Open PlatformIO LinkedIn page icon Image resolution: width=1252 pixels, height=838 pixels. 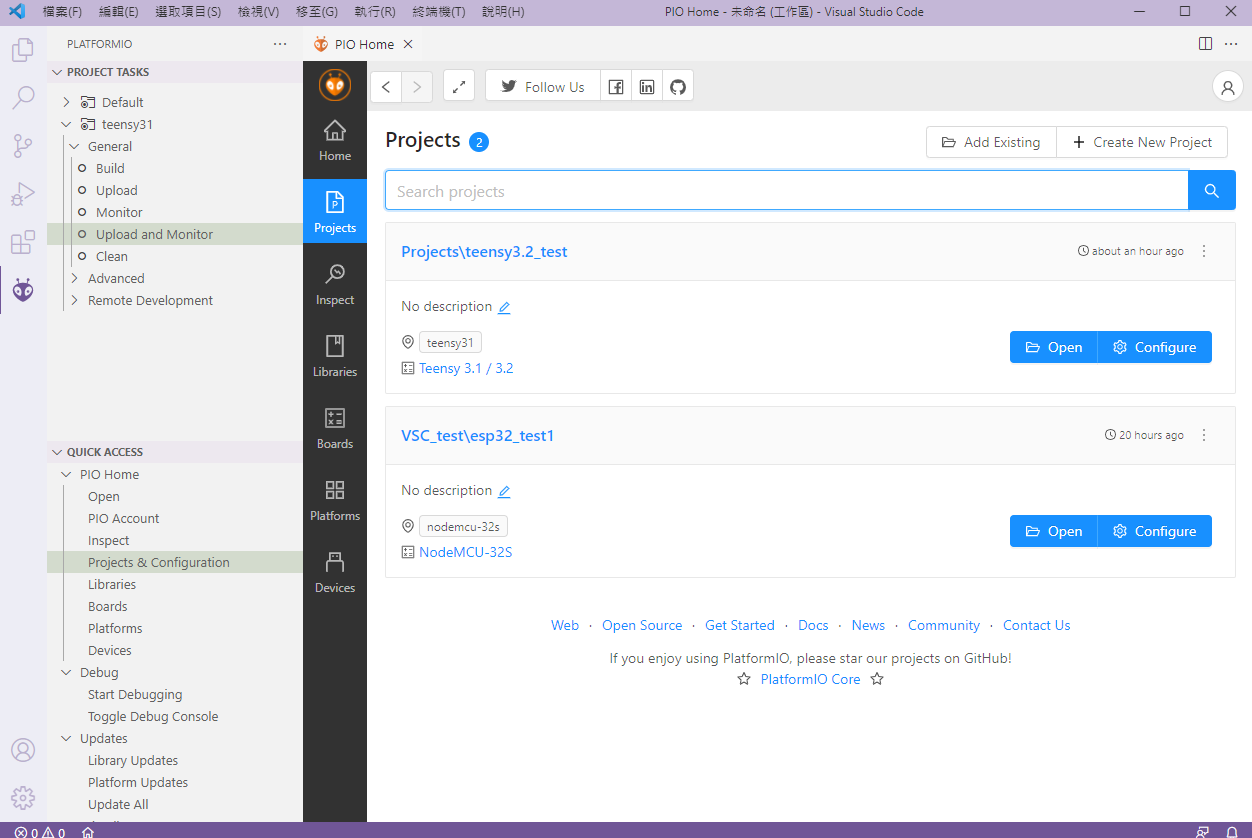[x=647, y=86]
